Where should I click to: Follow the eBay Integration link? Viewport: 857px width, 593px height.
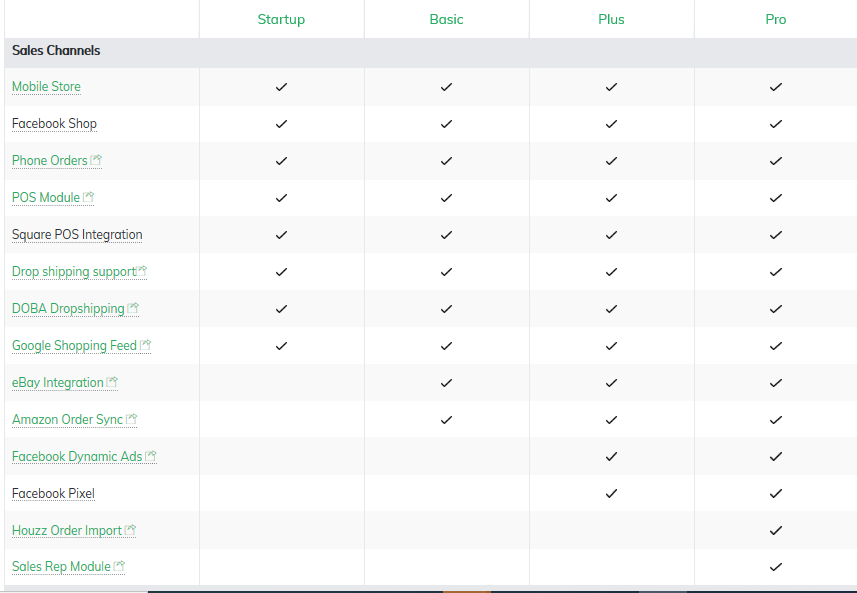coord(57,383)
